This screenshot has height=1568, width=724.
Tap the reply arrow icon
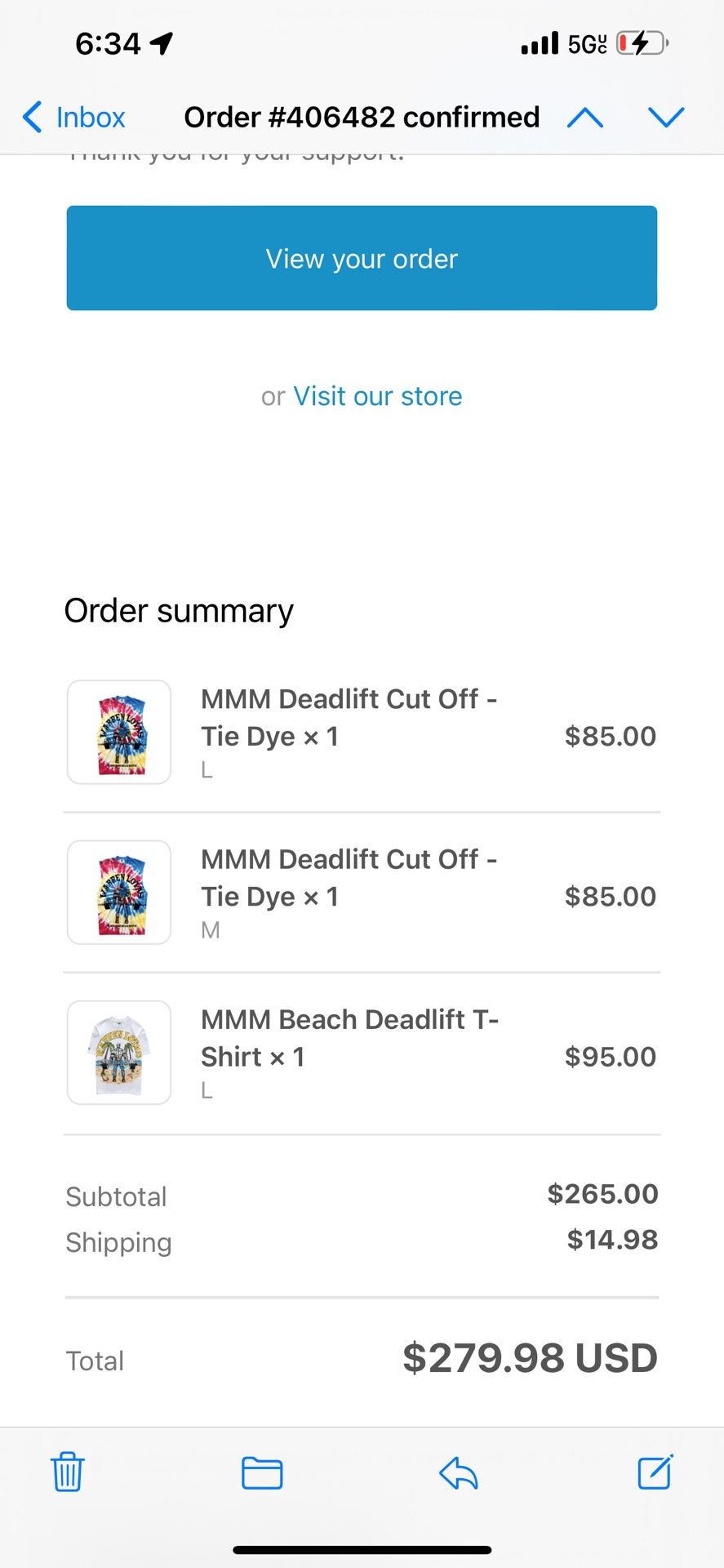[x=458, y=1473]
